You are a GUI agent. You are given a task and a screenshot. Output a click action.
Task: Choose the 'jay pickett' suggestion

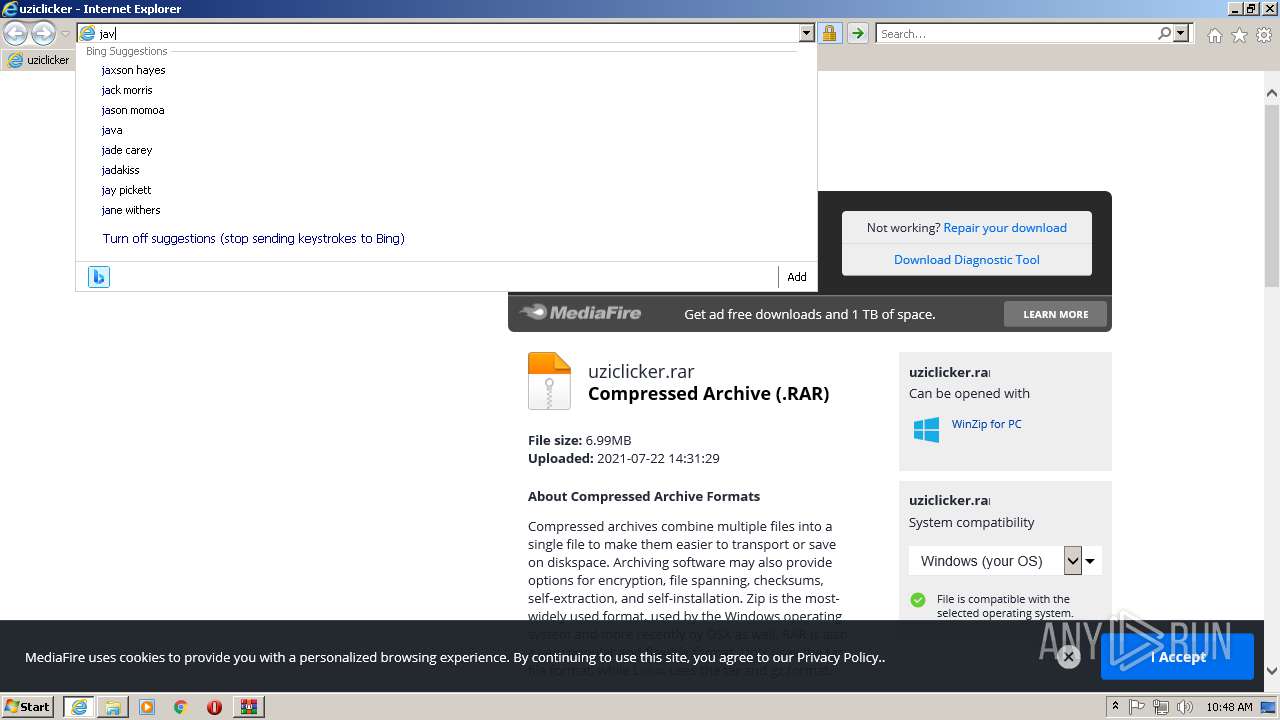(126, 190)
